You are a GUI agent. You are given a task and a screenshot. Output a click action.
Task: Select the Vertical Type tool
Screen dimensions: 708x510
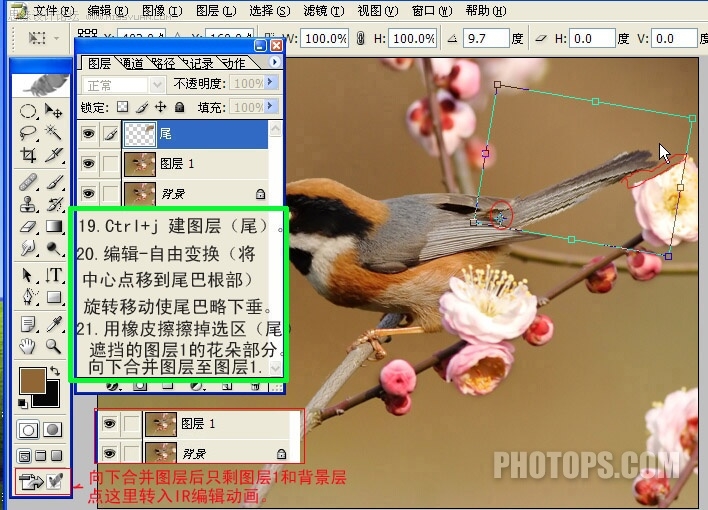[53, 275]
